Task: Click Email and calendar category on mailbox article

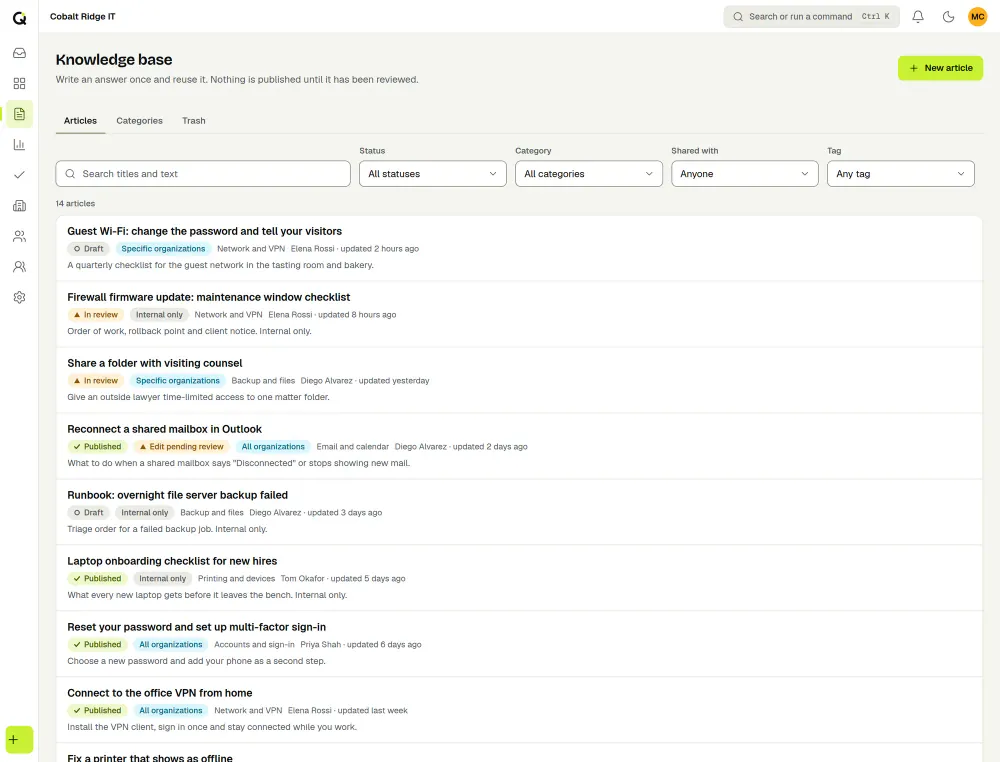Action: pos(352,446)
